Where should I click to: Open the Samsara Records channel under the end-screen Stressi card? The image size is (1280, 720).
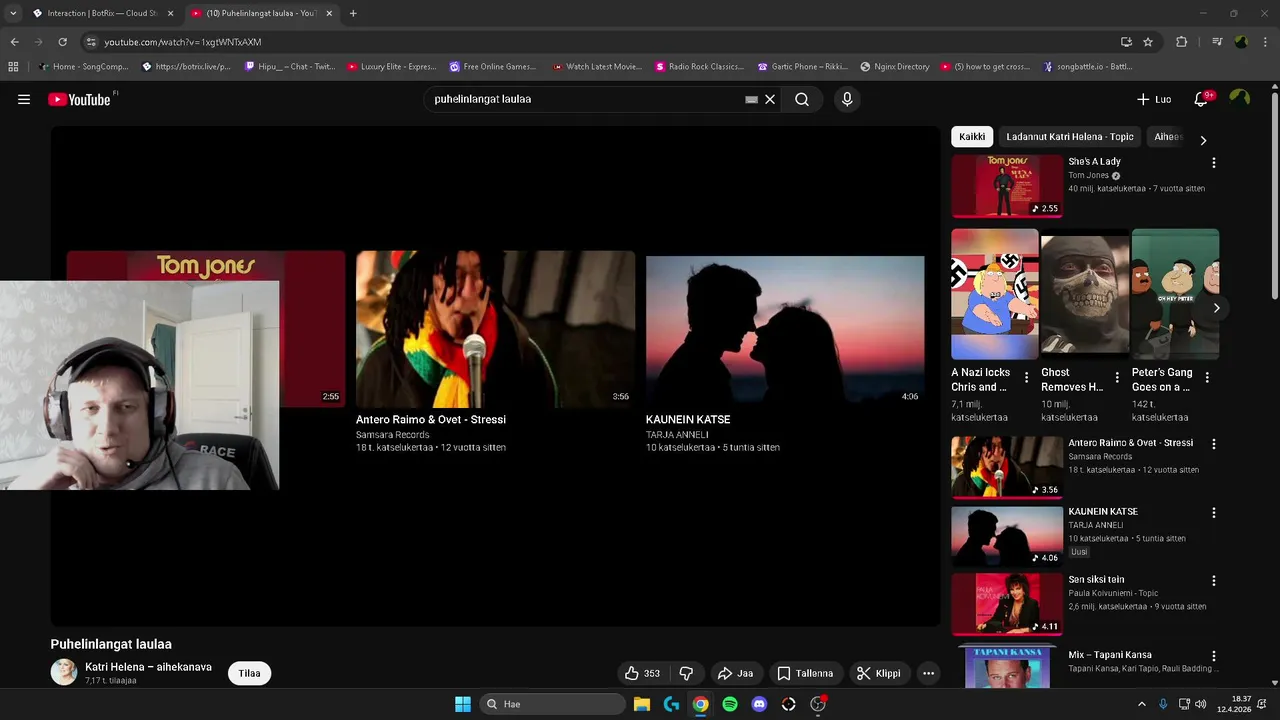click(x=392, y=435)
